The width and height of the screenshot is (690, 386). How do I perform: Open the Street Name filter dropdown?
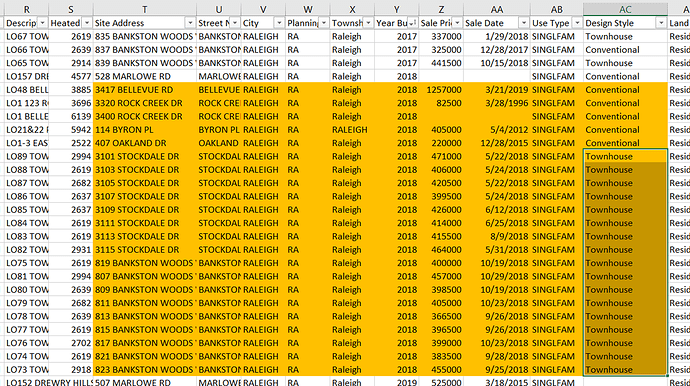coord(234,23)
